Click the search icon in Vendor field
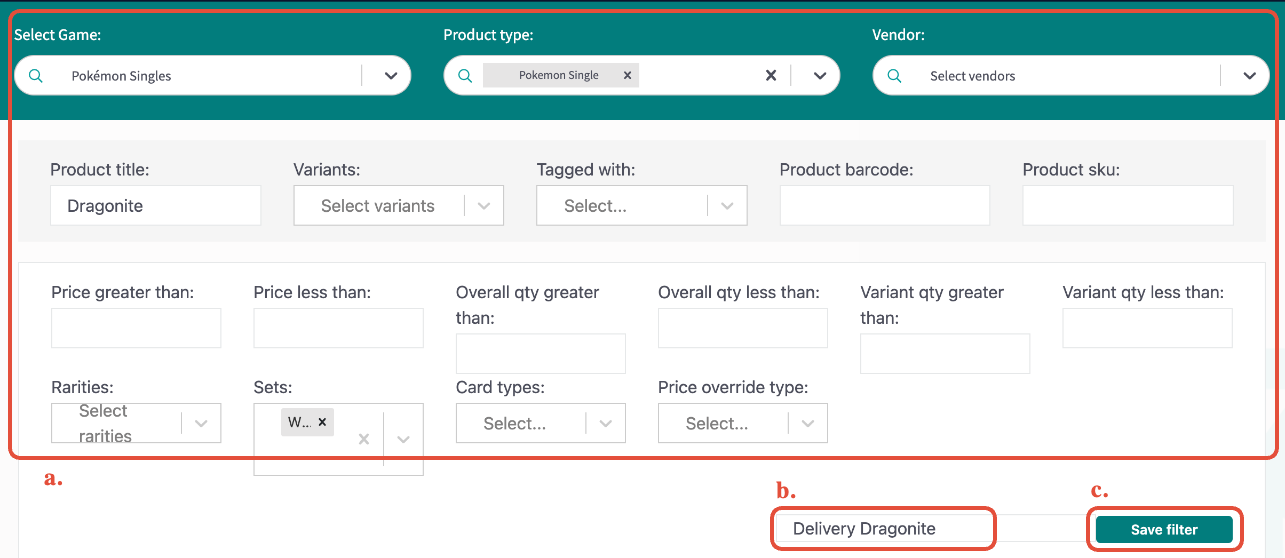Image resolution: width=1285 pixels, height=558 pixels. (x=895, y=76)
